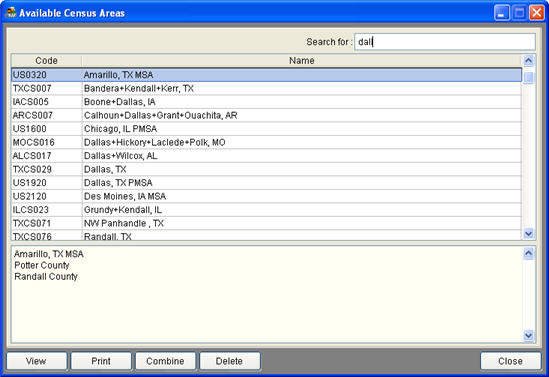Click Randall County in the details pane
The height and width of the screenshot is (377, 549).
click(46, 277)
